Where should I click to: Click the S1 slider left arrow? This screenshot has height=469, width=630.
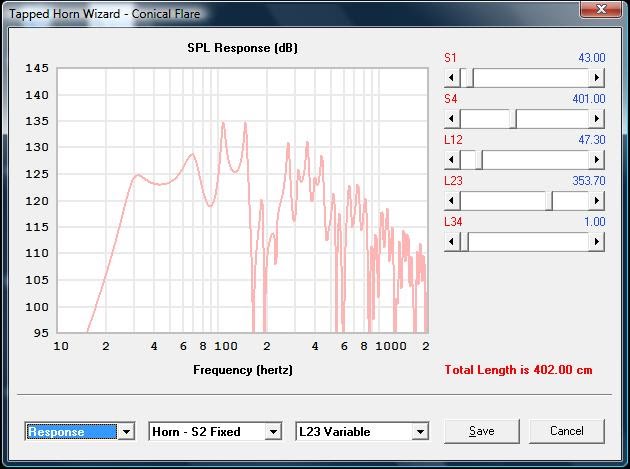click(452, 78)
